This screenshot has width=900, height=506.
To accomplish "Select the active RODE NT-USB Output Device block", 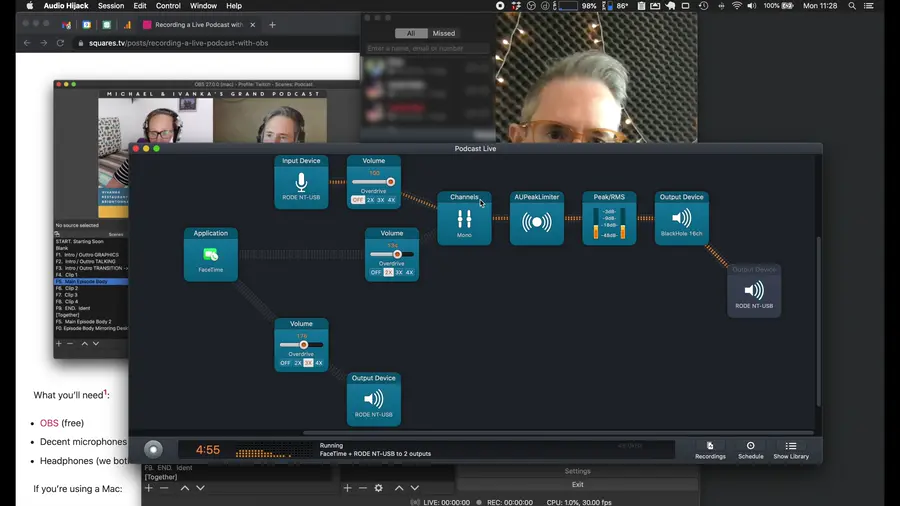I will (x=374, y=400).
